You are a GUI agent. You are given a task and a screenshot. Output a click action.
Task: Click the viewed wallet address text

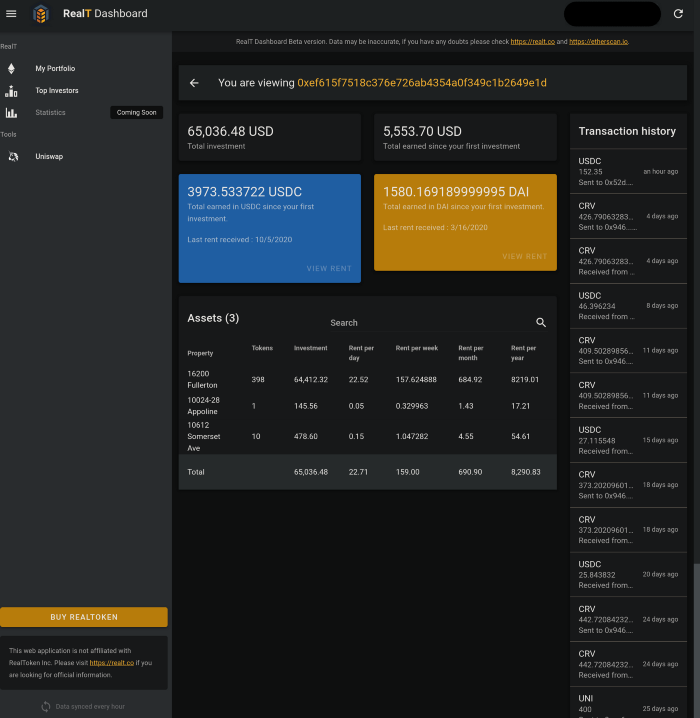(421, 83)
